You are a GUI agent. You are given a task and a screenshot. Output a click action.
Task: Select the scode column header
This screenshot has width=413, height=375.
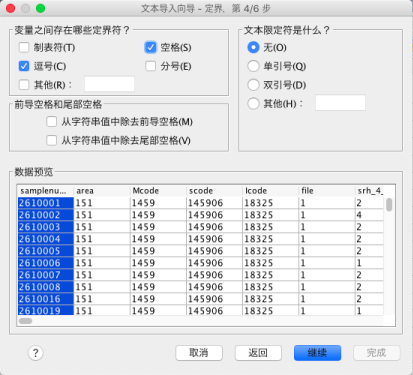tap(214, 191)
